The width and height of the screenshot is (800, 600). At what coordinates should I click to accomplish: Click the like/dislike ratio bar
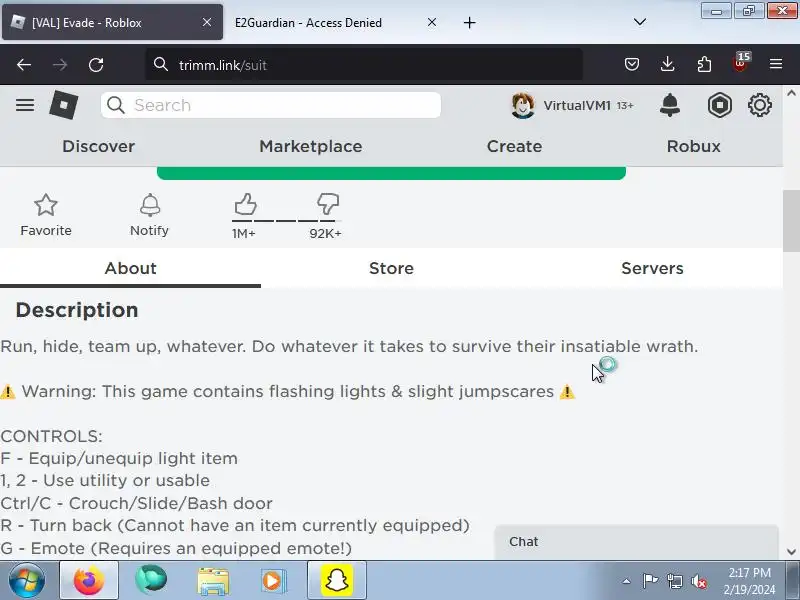click(286, 221)
